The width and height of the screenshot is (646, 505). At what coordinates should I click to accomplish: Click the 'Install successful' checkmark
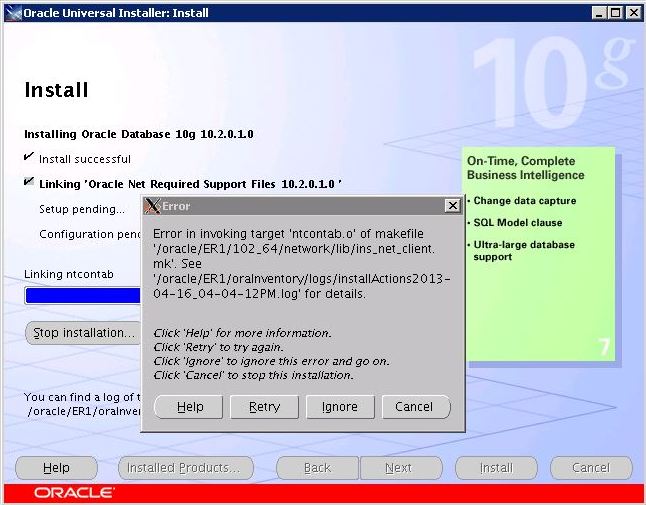point(28,157)
